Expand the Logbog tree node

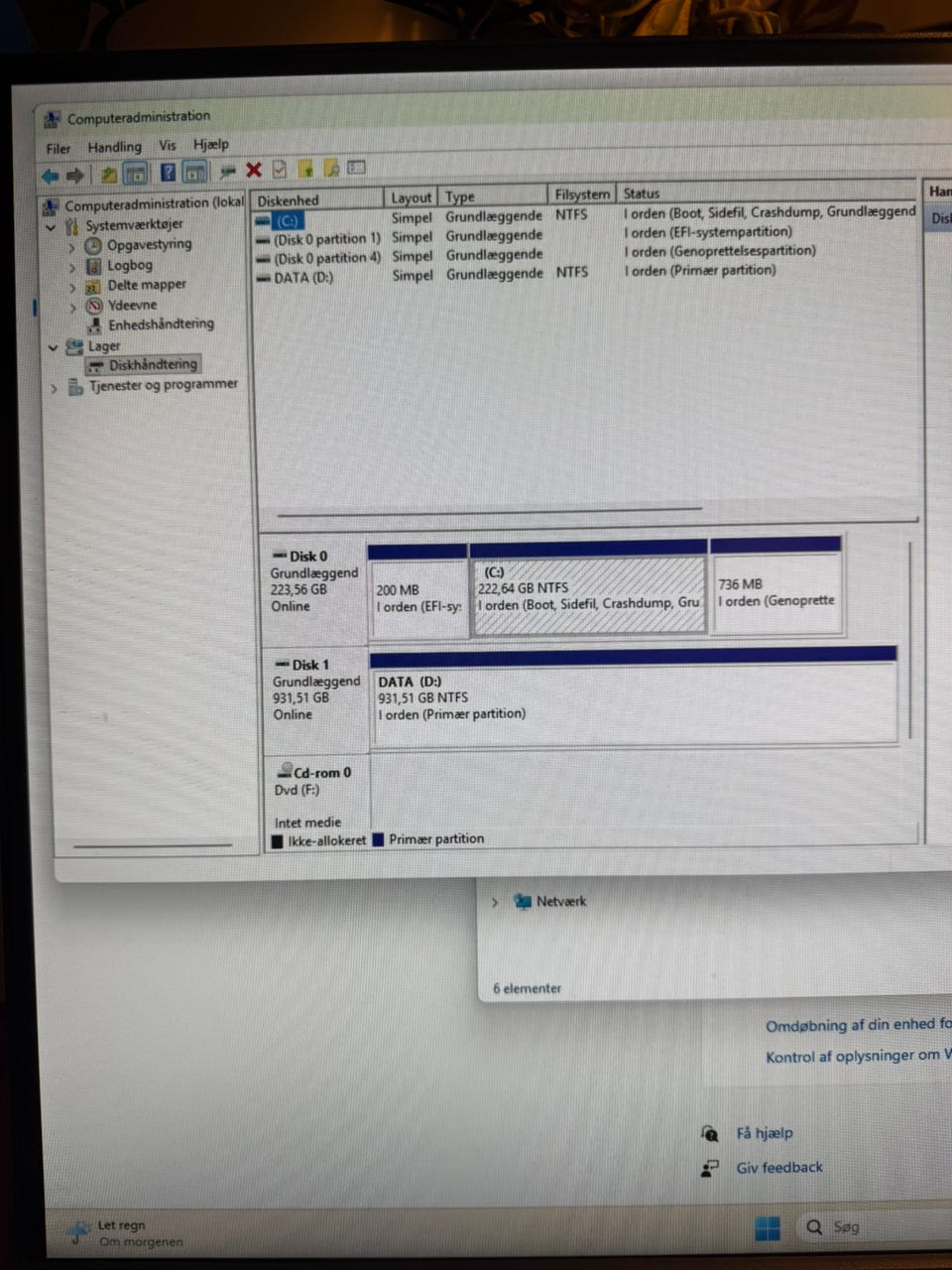[72, 267]
